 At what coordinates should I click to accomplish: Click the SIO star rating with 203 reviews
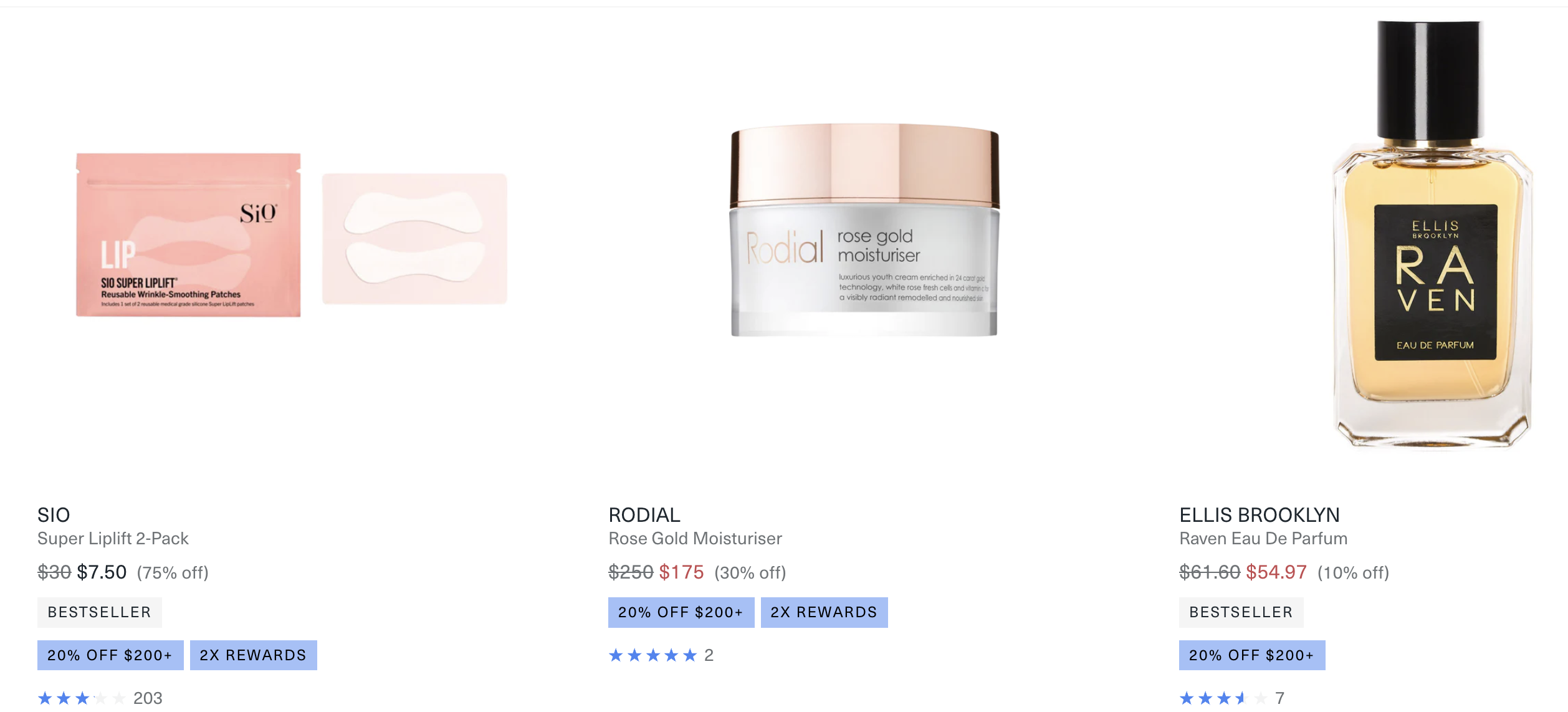click(x=100, y=698)
